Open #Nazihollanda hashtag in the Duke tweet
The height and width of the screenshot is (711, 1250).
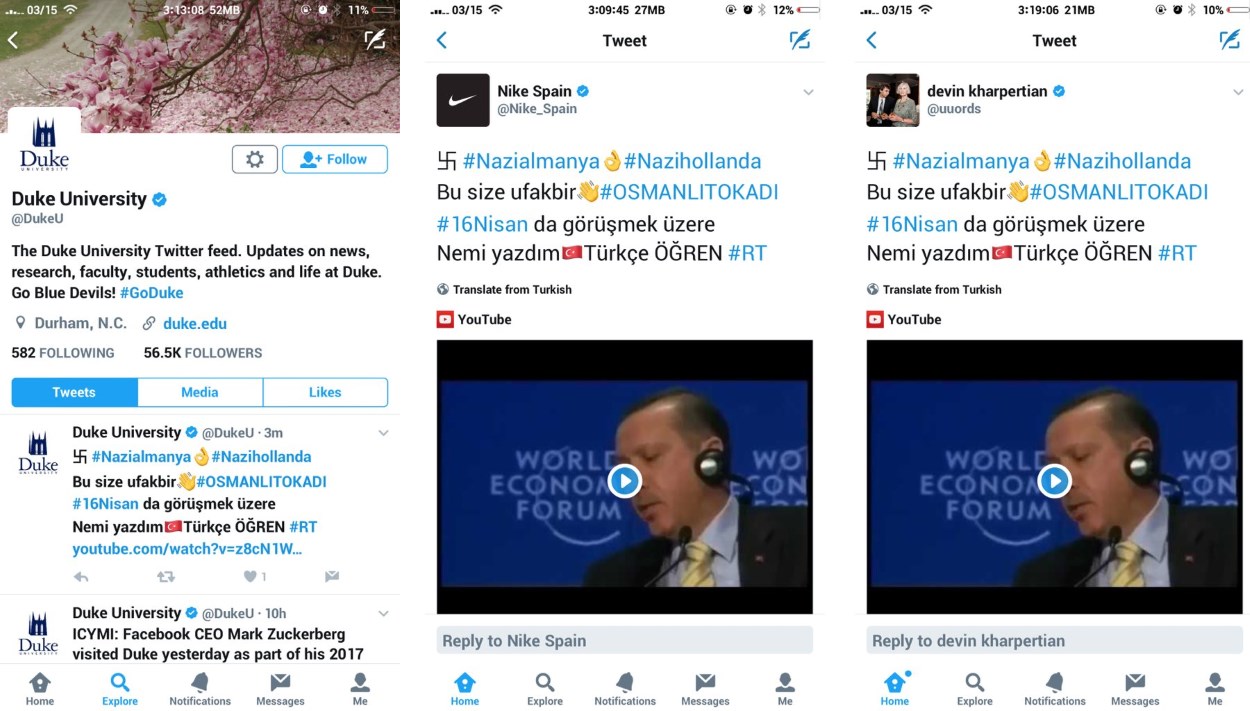(x=261, y=457)
